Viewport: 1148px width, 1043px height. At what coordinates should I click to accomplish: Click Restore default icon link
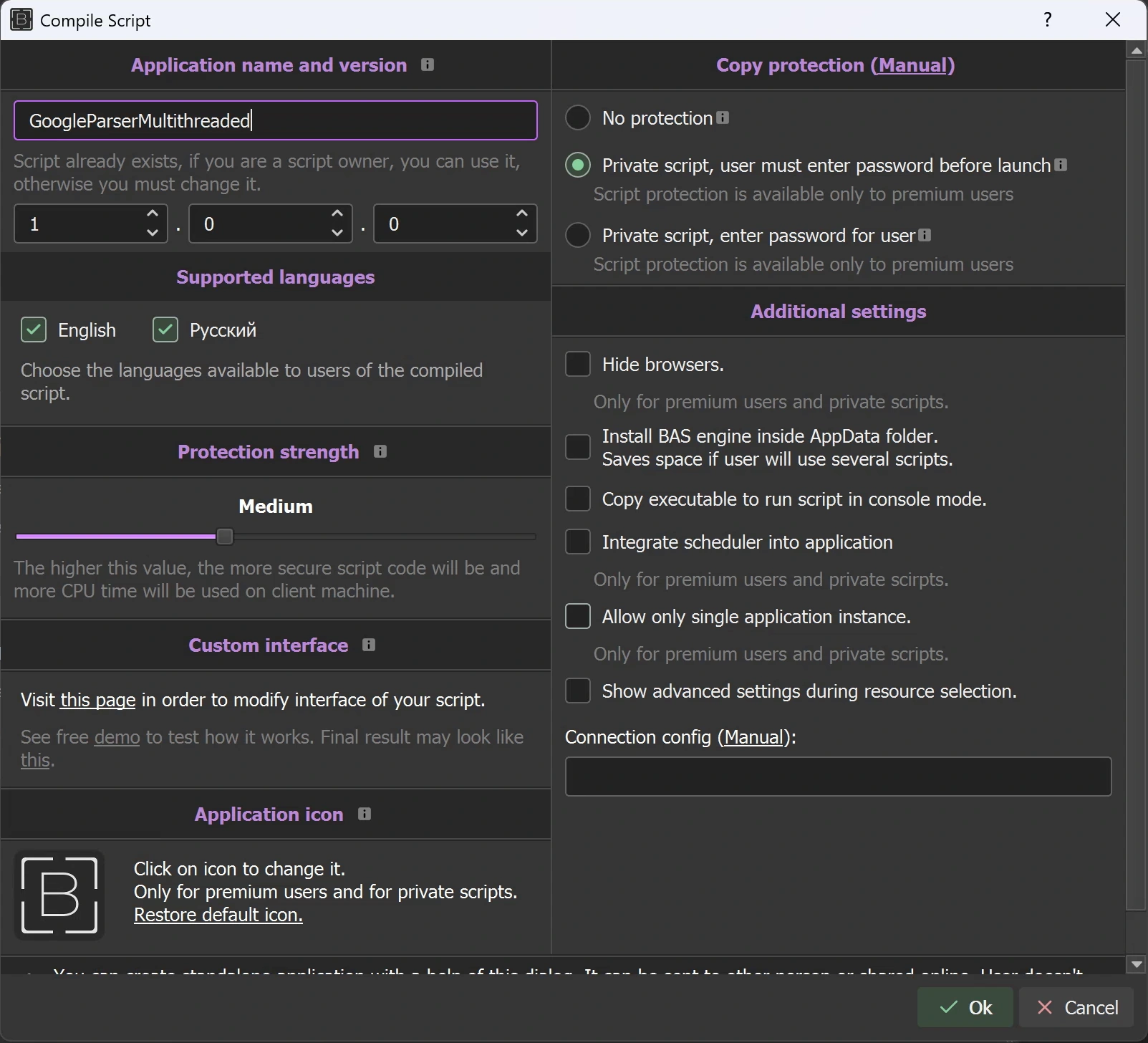(218, 915)
